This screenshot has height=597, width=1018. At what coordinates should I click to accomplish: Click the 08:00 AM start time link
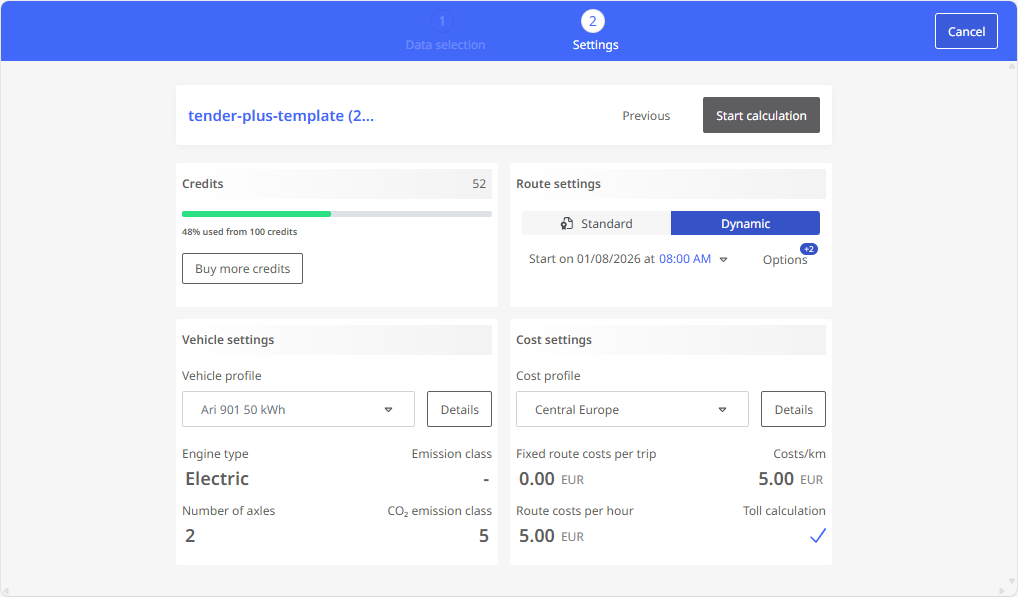(x=685, y=259)
